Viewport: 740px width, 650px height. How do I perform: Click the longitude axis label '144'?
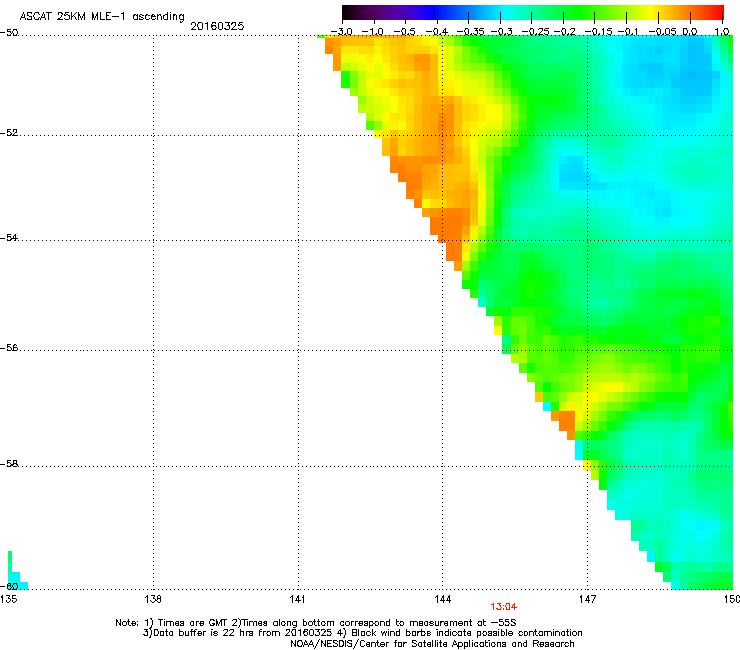(443, 599)
